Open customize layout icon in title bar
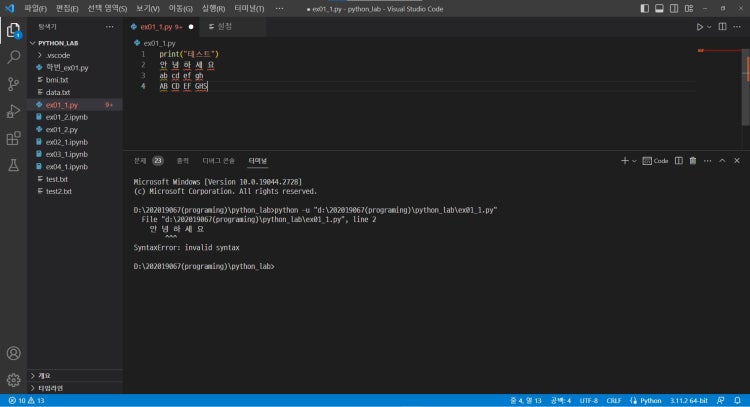Image resolution: width=750 pixels, height=407 pixels. (689, 9)
